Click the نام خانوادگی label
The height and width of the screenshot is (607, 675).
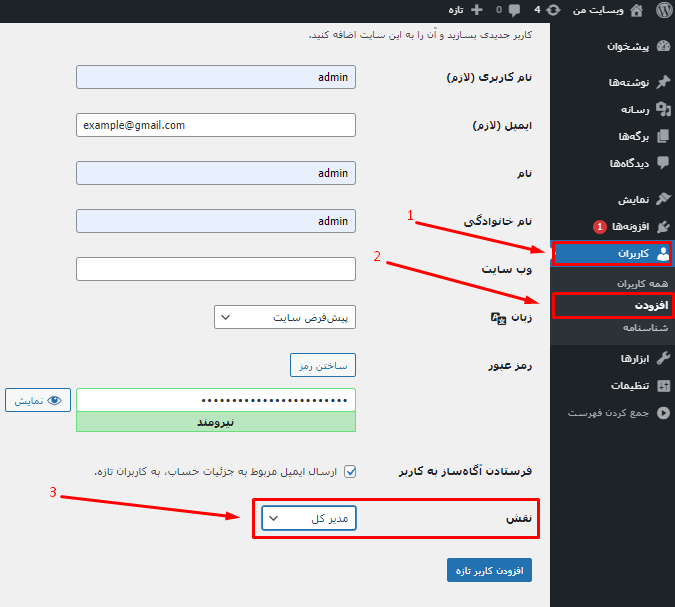click(498, 222)
